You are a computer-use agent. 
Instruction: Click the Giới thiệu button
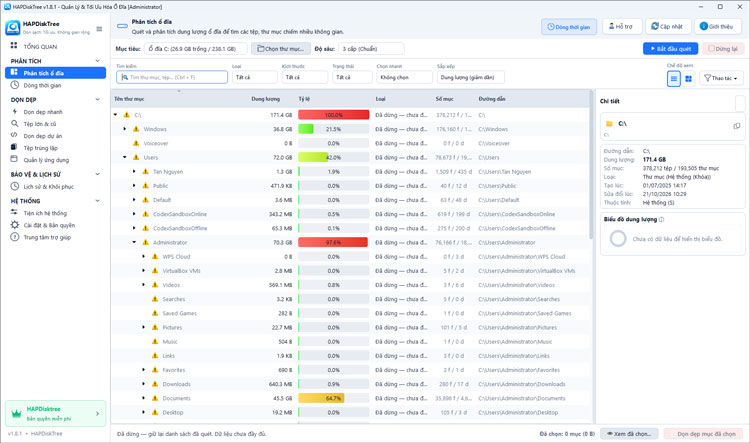[717, 27]
